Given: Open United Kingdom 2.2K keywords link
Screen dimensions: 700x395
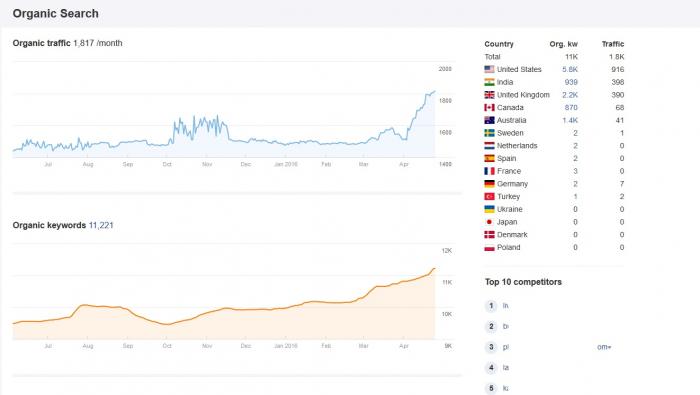Looking at the screenshot, I should [x=570, y=95].
